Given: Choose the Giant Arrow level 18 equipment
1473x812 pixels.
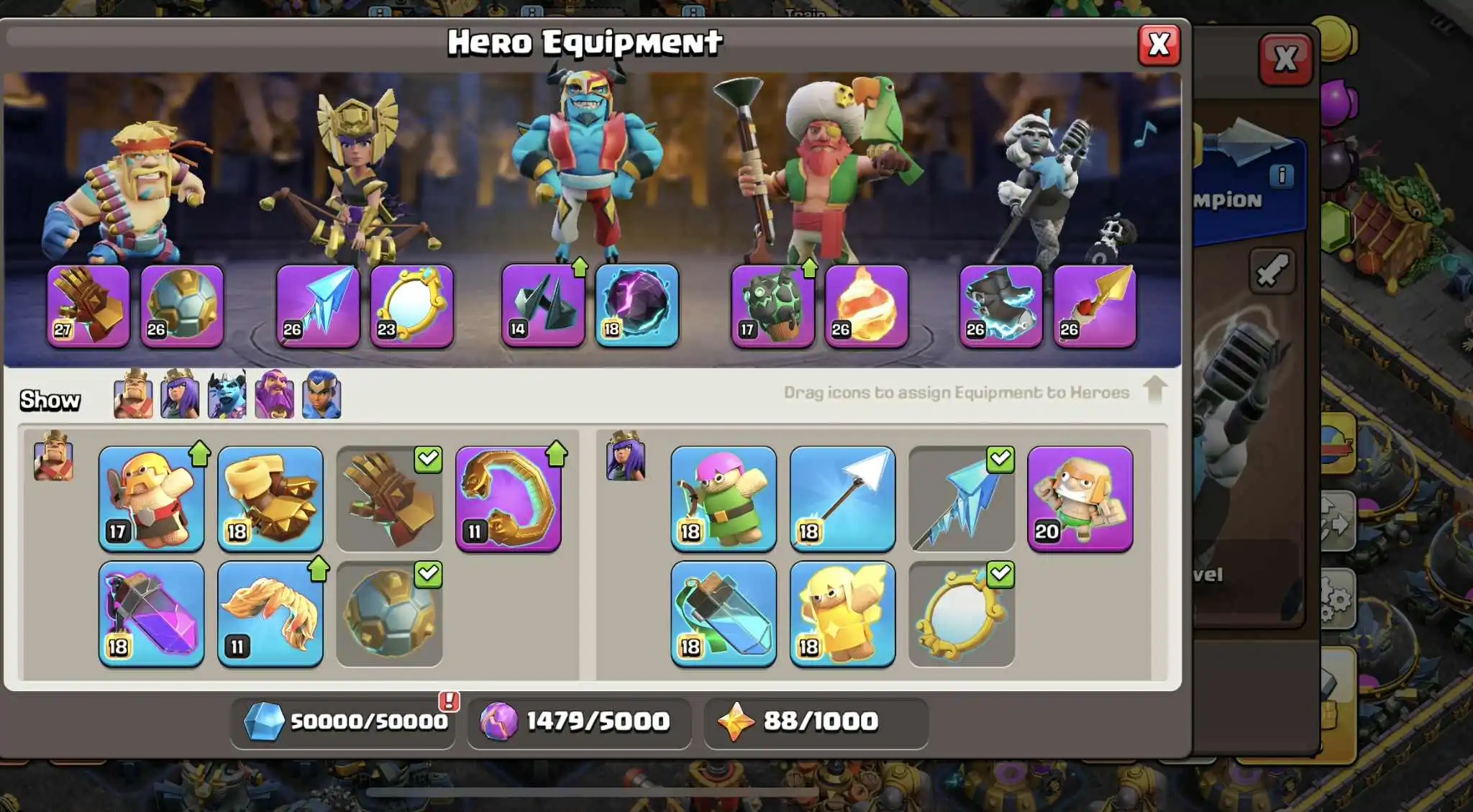Looking at the screenshot, I should click(x=842, y=498).
